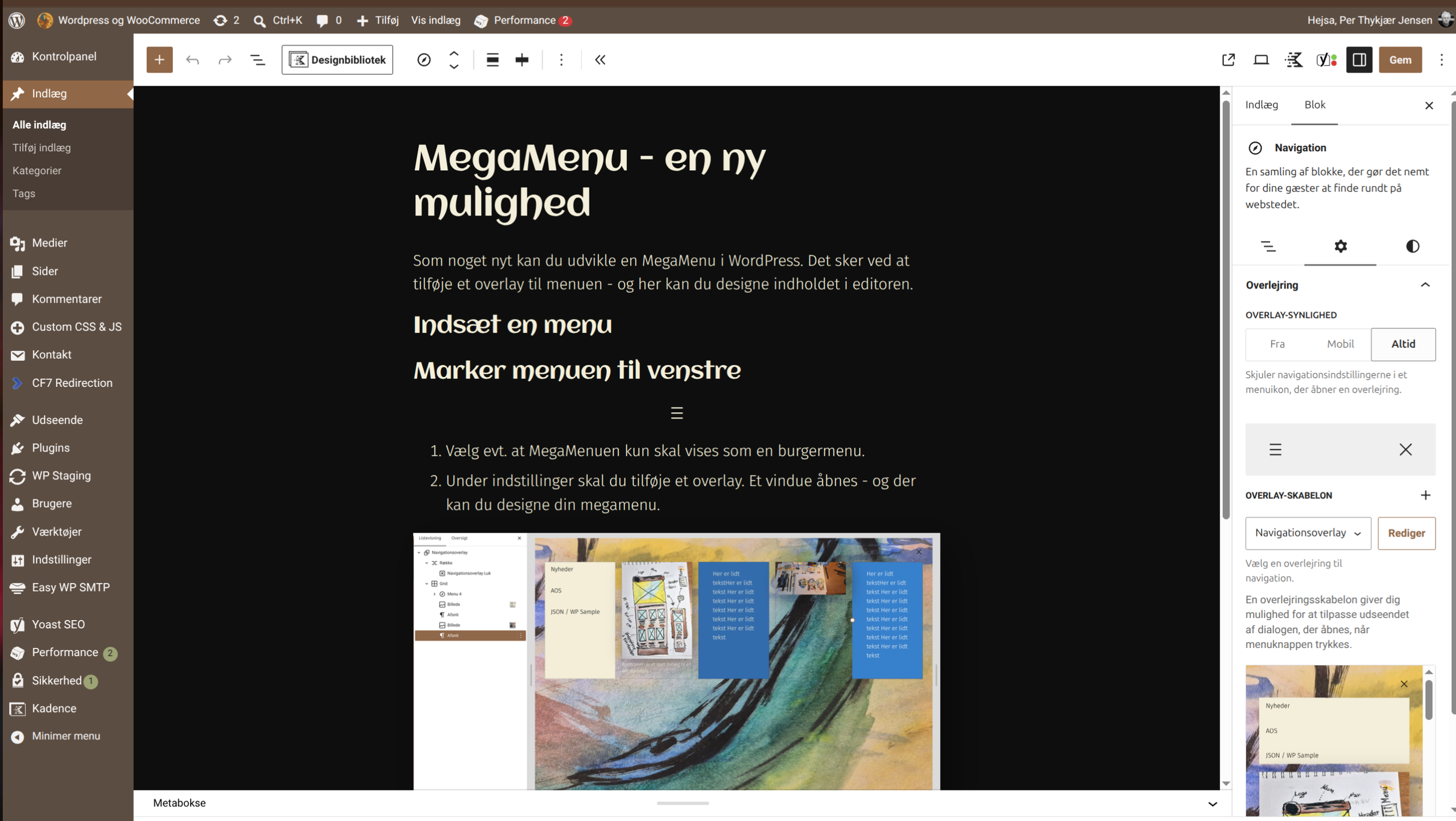Redo the last undone change
Screen dimensions: 1456x821
pos(225,60)
